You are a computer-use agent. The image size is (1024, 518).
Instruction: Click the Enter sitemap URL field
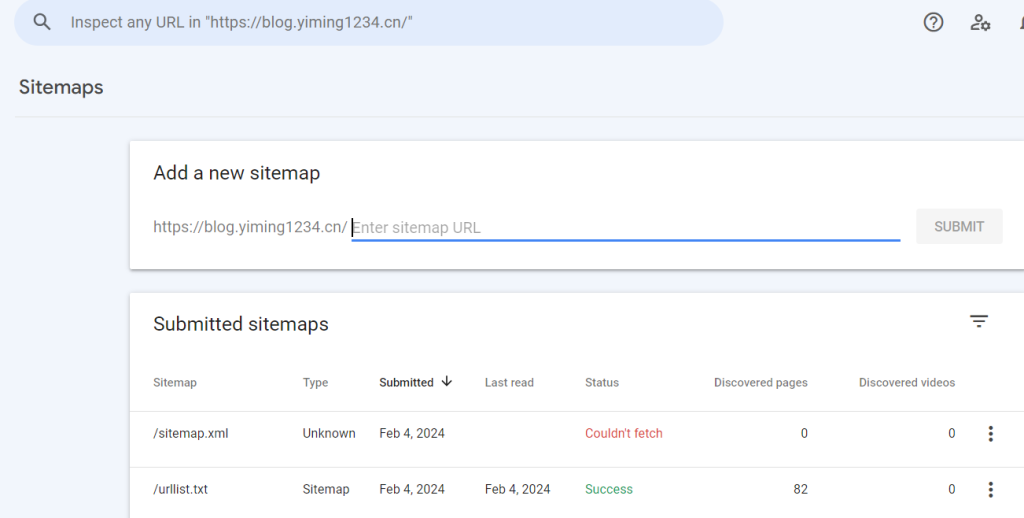tap(625, 228)
